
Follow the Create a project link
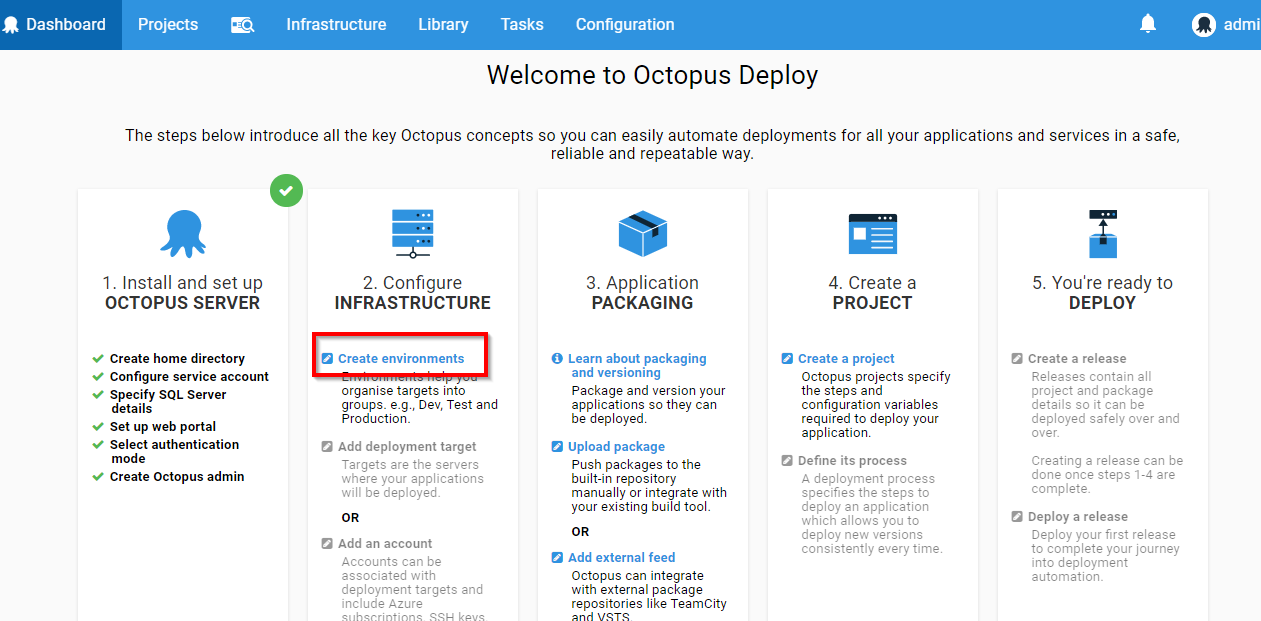click(846, 358)
